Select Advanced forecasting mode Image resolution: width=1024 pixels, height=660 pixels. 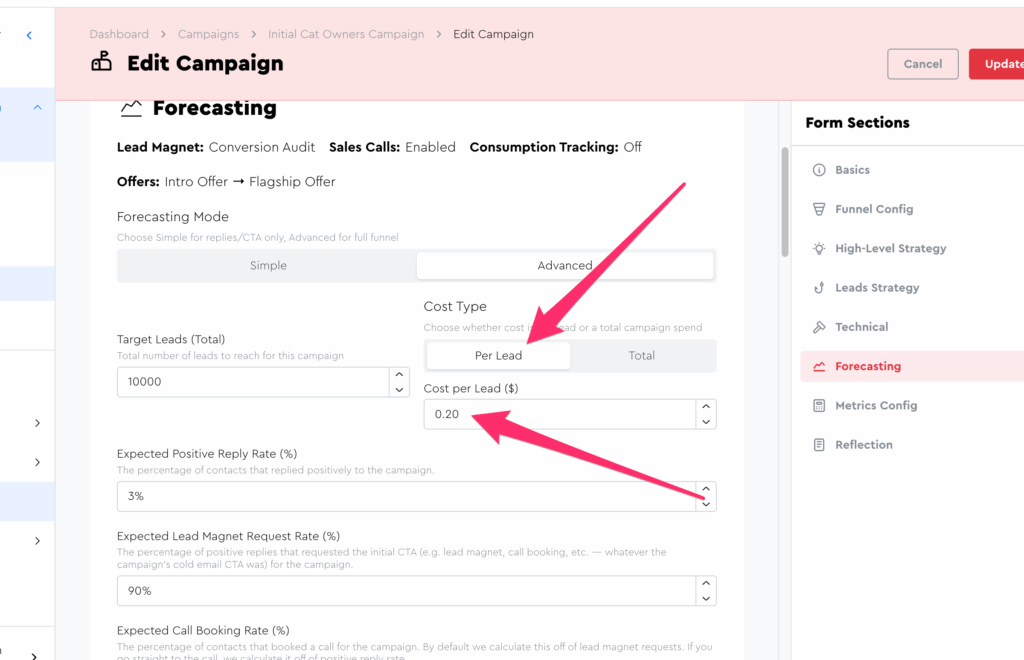pyautogui.click(x=565, y=266)
